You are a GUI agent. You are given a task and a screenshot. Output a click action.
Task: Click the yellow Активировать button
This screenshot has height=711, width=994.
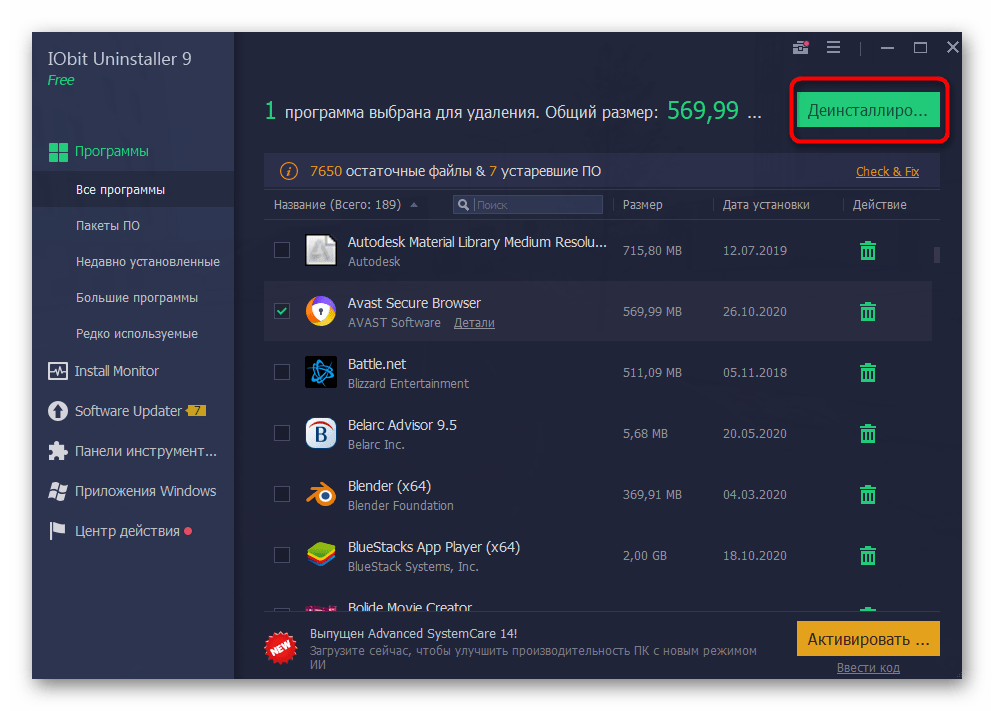(x=868, y=639)
